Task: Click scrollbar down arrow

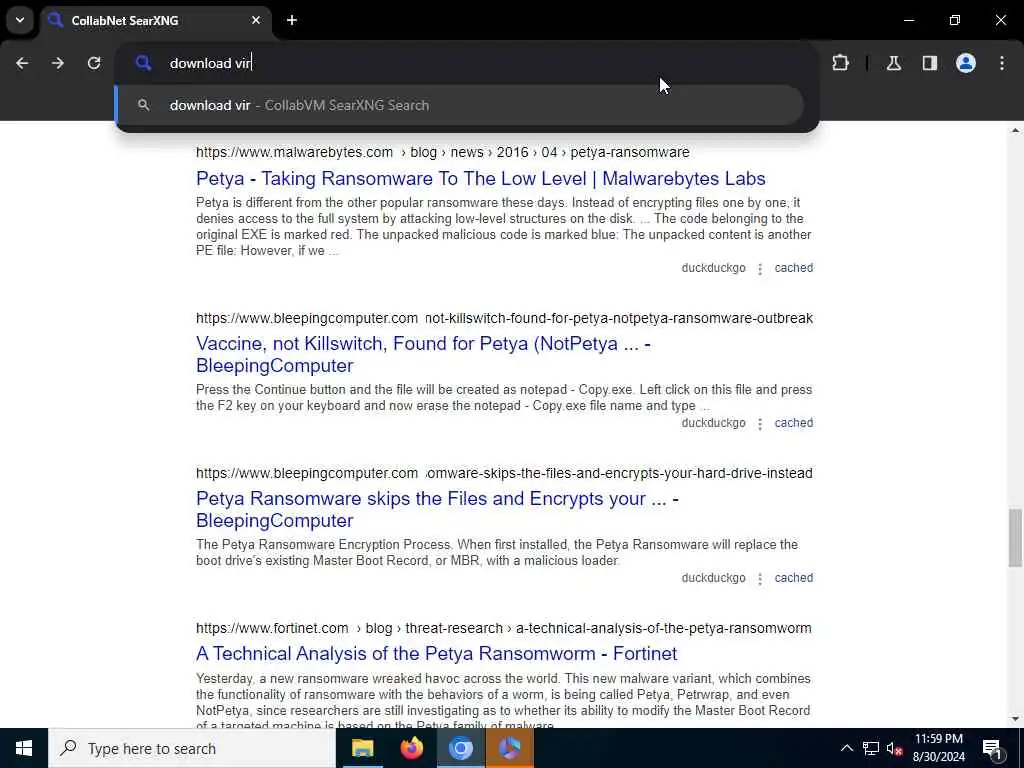Action: 1015,719
